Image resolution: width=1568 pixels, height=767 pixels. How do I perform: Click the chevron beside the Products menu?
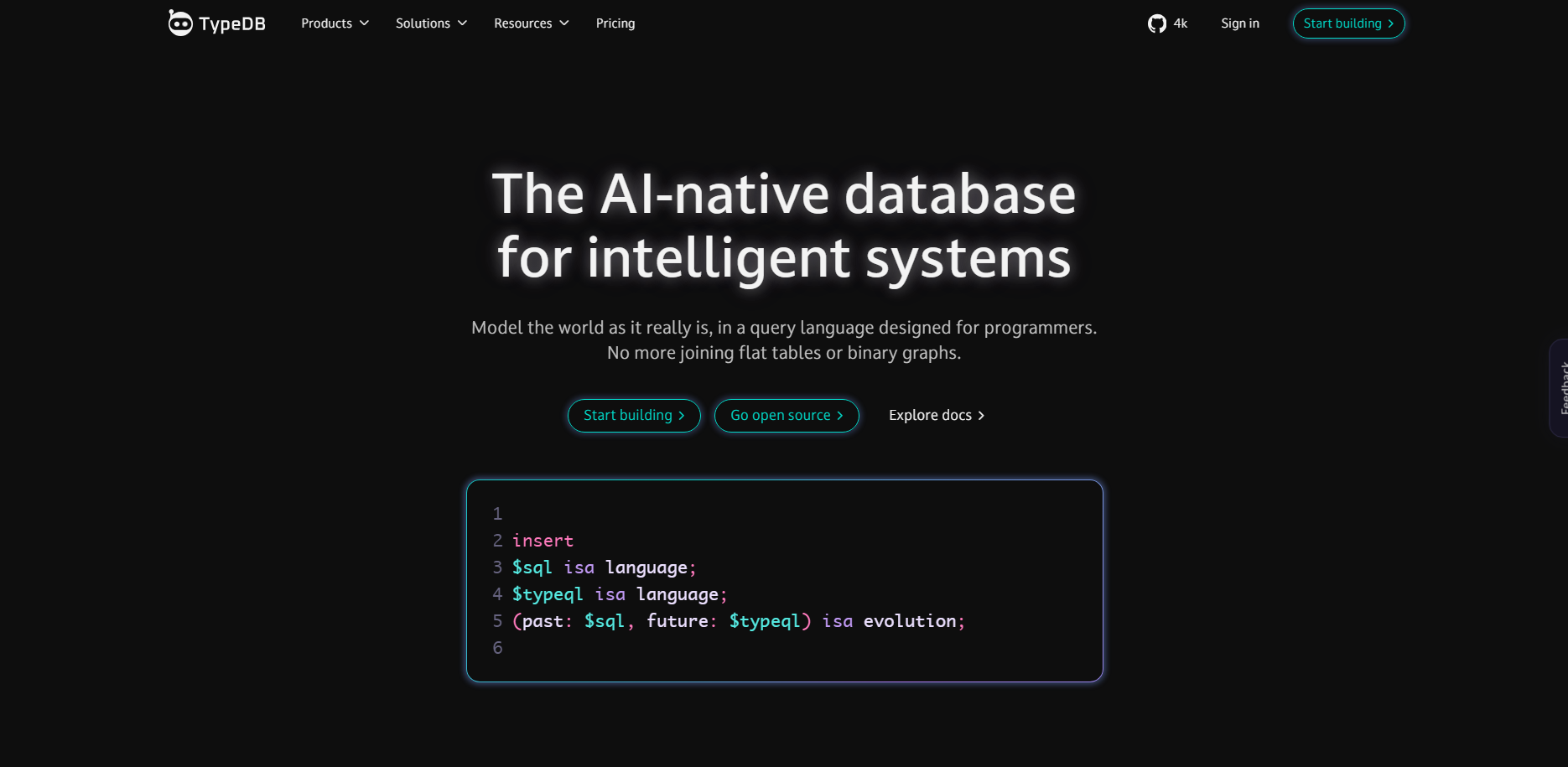pyautogui.click(x=363, y=23)
